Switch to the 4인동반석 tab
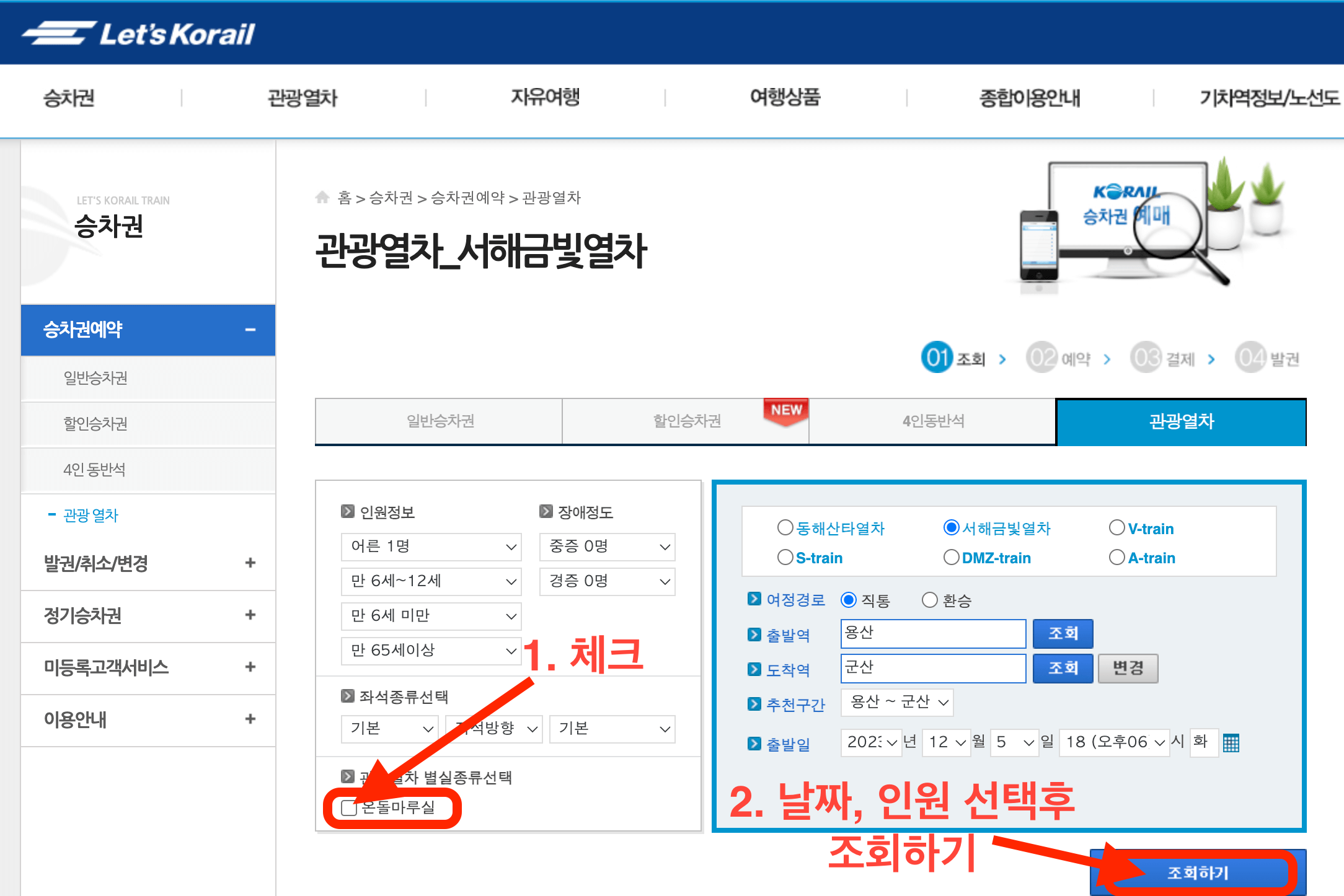Screen dimensions: 1344x896 pyautogui.click(x=932, y=421)
